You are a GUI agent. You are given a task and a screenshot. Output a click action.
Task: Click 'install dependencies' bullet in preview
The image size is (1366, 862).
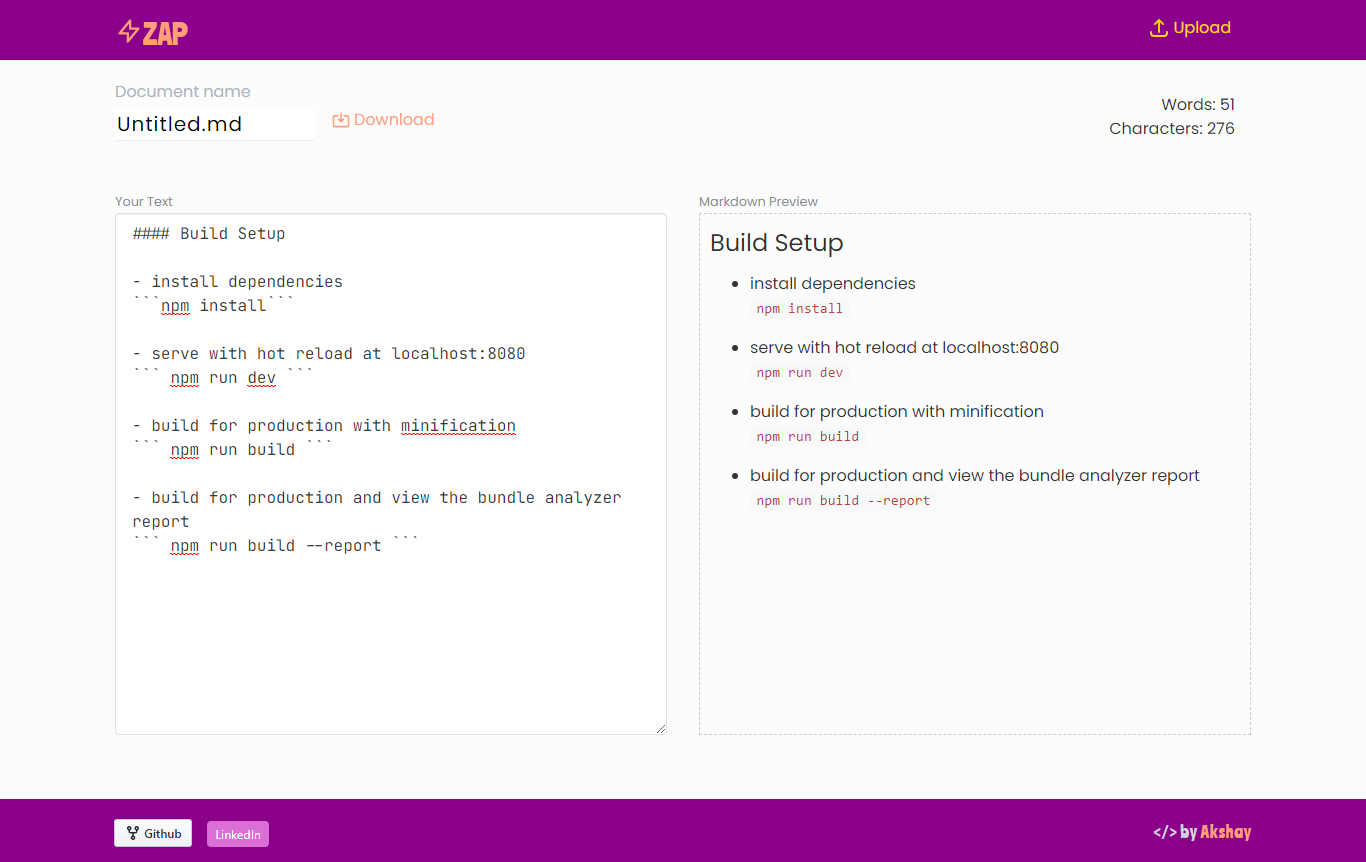tap(833, 284)
